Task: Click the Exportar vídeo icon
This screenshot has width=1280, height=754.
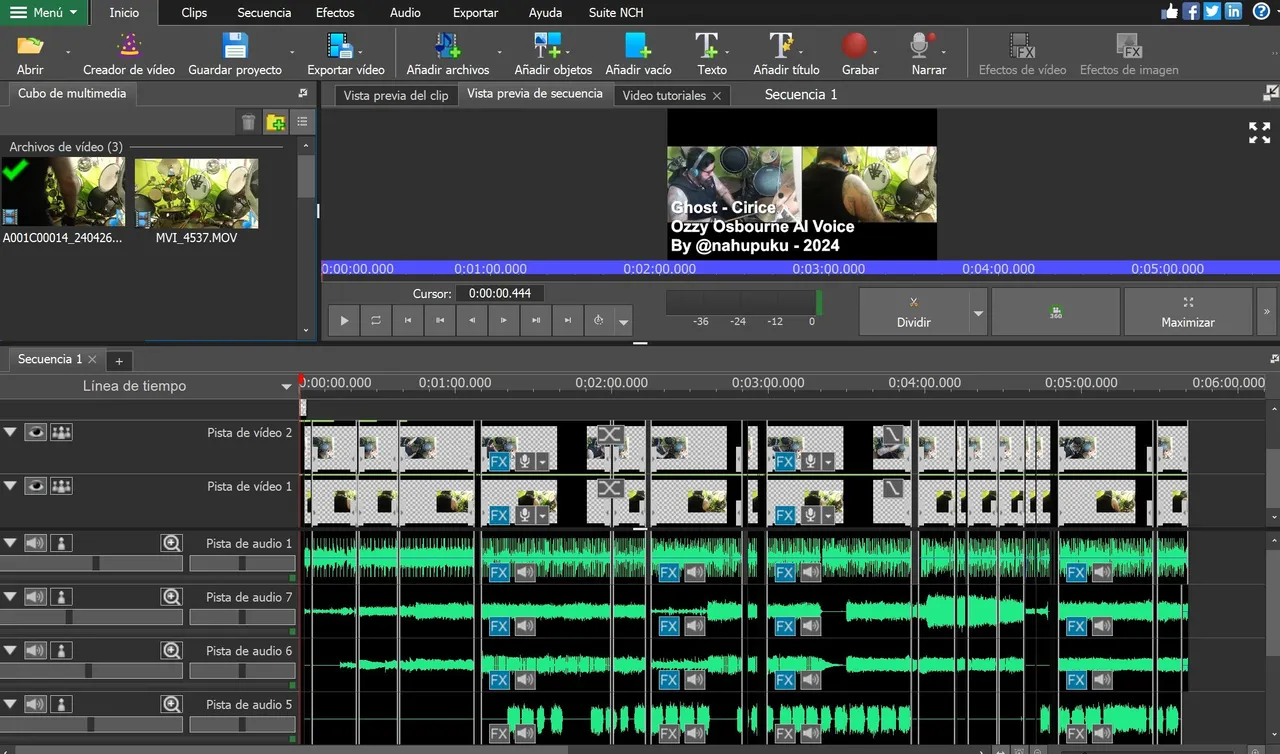Action: [x=340, y=45]
